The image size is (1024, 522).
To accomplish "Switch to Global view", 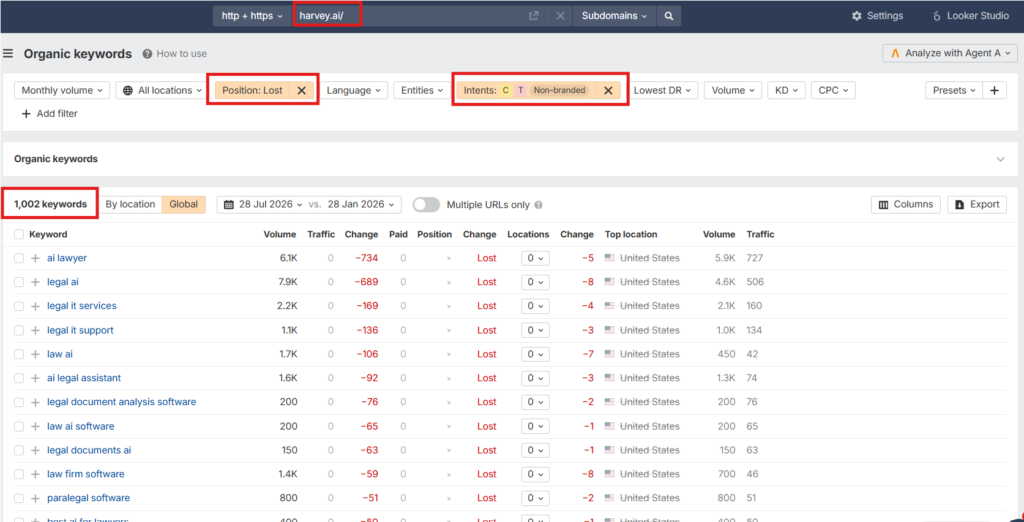I will click(184, 204).
